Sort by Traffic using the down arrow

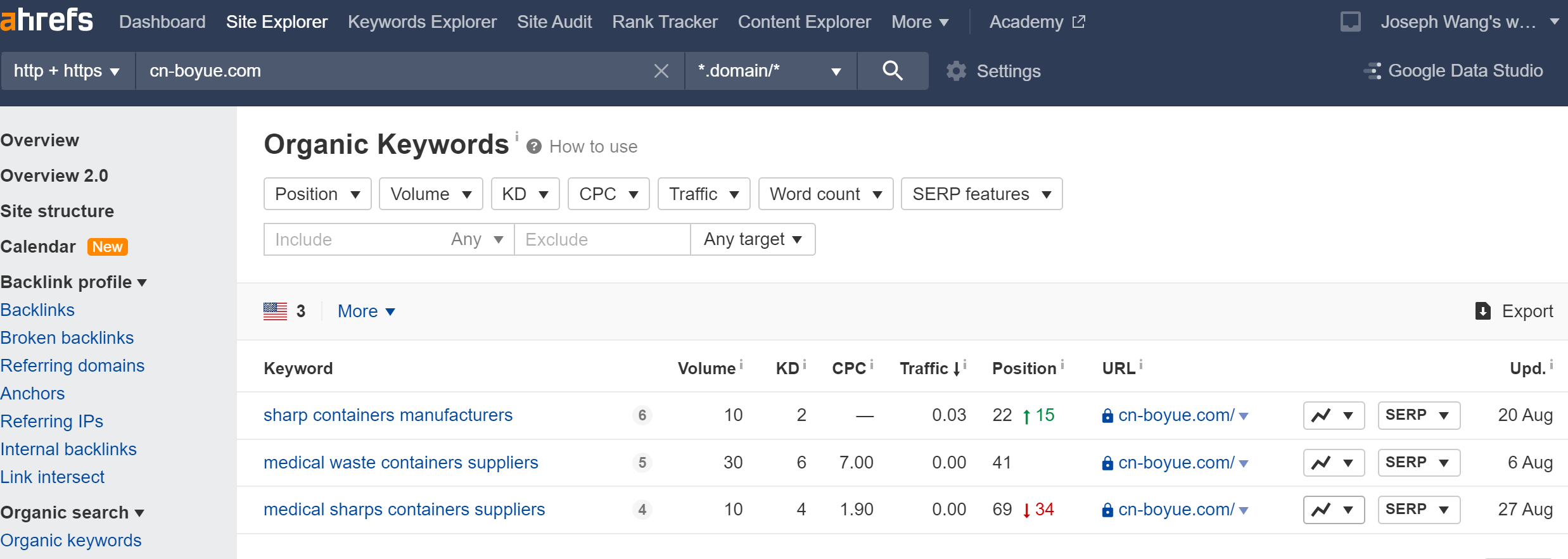coord(957,369)
